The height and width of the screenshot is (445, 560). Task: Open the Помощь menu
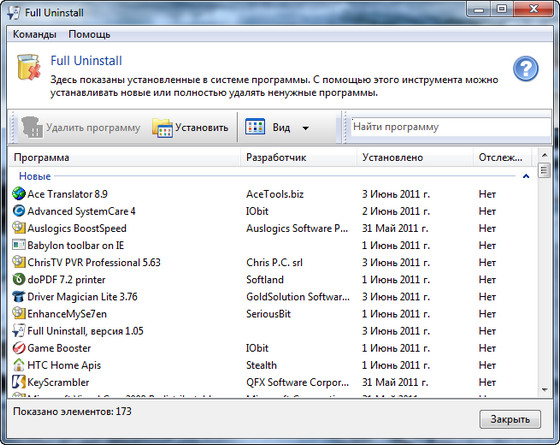tap(89, 34)
